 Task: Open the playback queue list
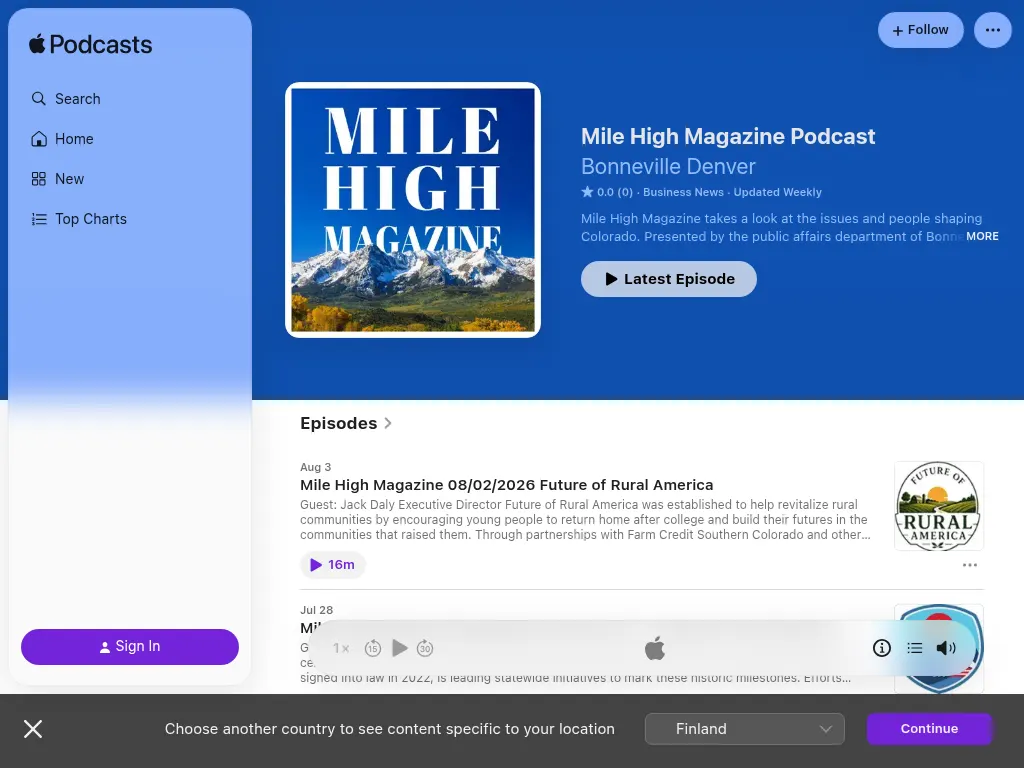[914, 648]
